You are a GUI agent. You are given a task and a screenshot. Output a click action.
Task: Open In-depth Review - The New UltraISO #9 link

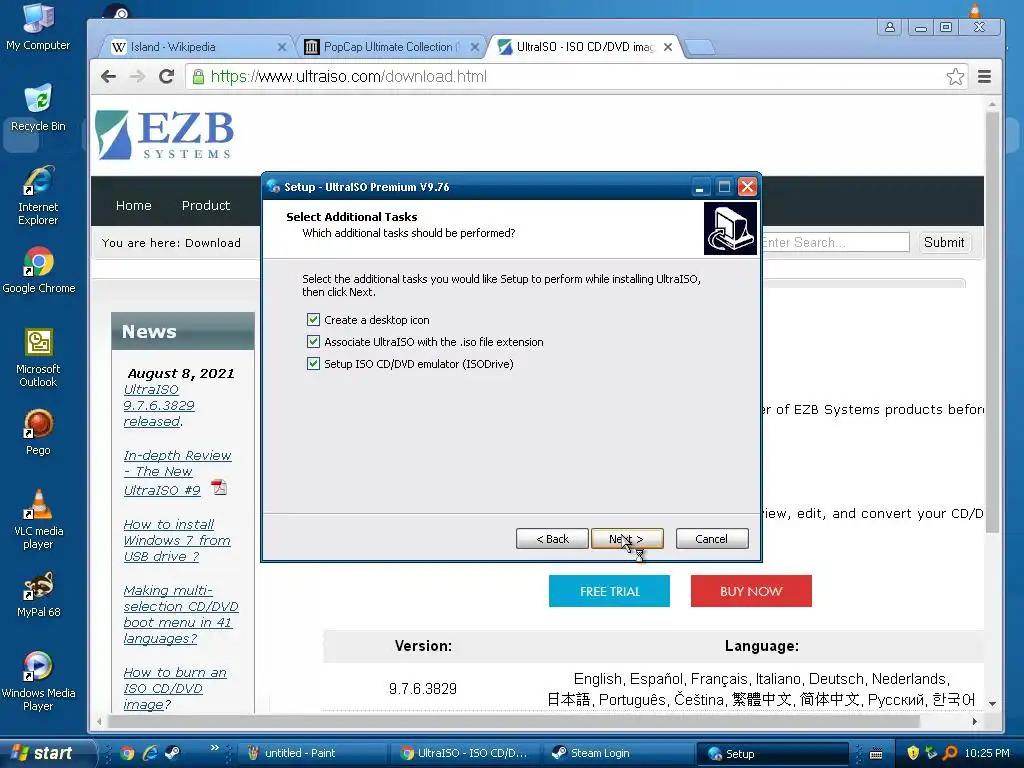pos(177,472)
